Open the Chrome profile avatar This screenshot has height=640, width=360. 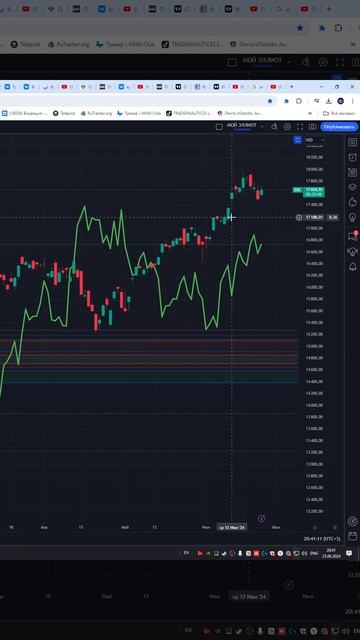point(340,101)
